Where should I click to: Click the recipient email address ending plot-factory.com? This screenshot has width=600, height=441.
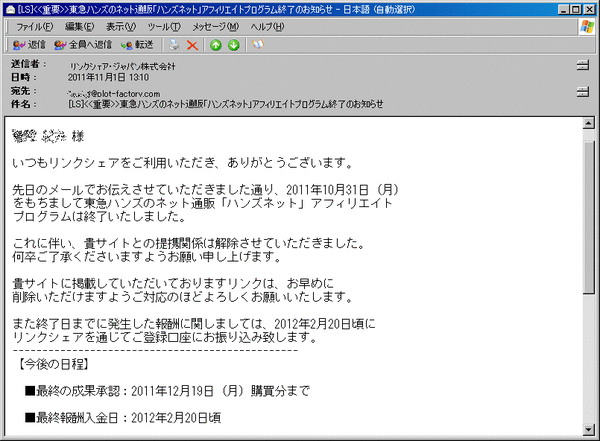pos(114,93)
